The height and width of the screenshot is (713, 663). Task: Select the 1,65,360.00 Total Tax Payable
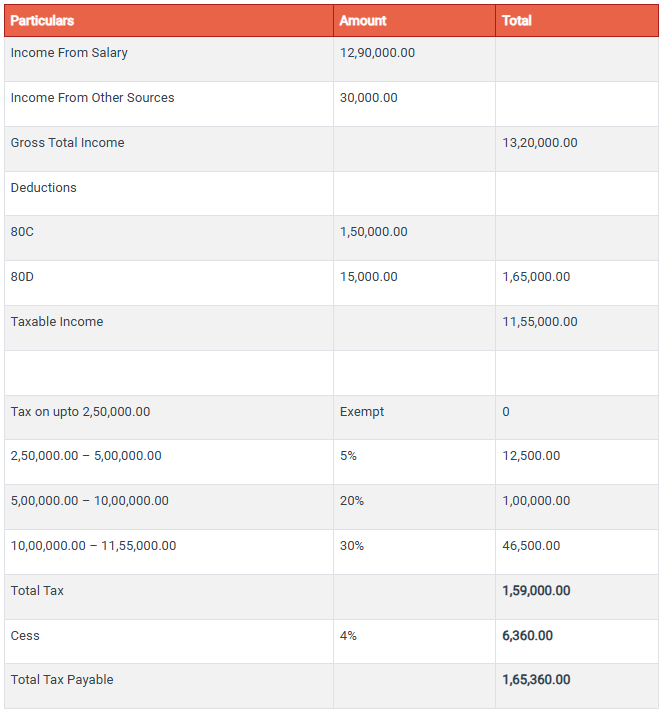[536, 680]
